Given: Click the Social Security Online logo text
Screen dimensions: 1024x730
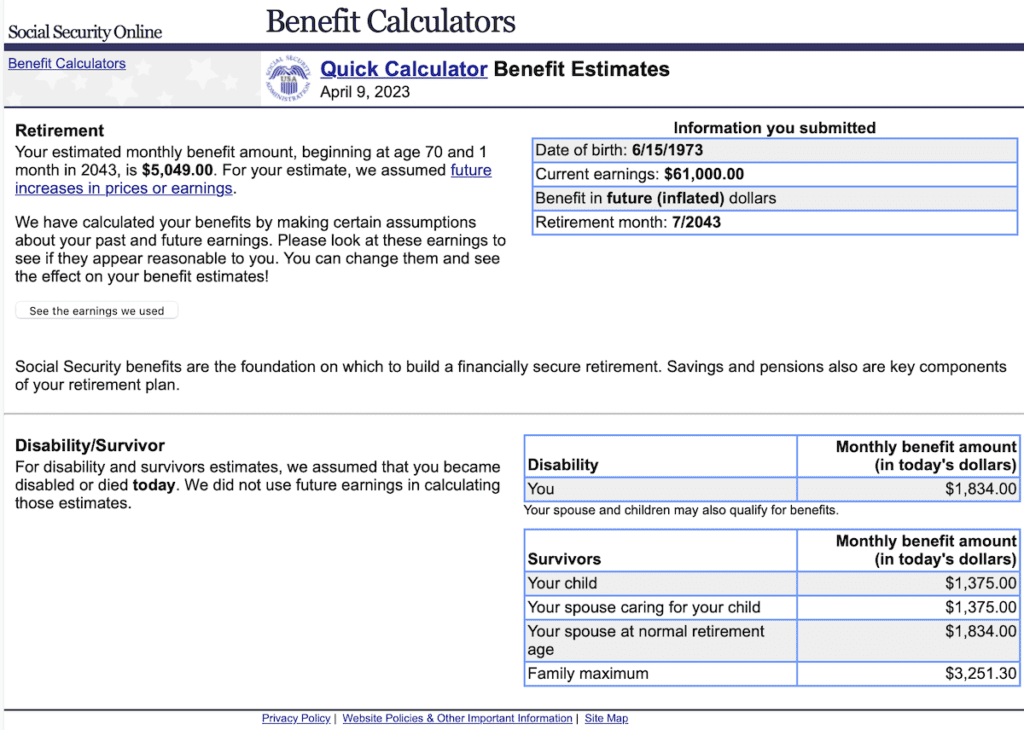Looking at the screenshot, I should tap(84, 30).
